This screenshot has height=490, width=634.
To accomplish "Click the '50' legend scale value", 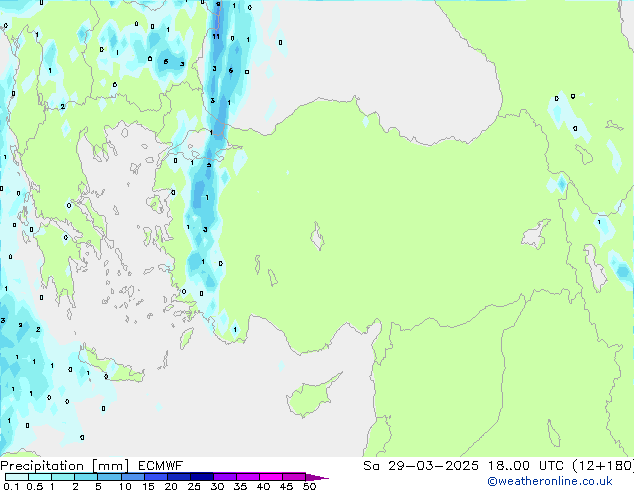I will [309, 486].
